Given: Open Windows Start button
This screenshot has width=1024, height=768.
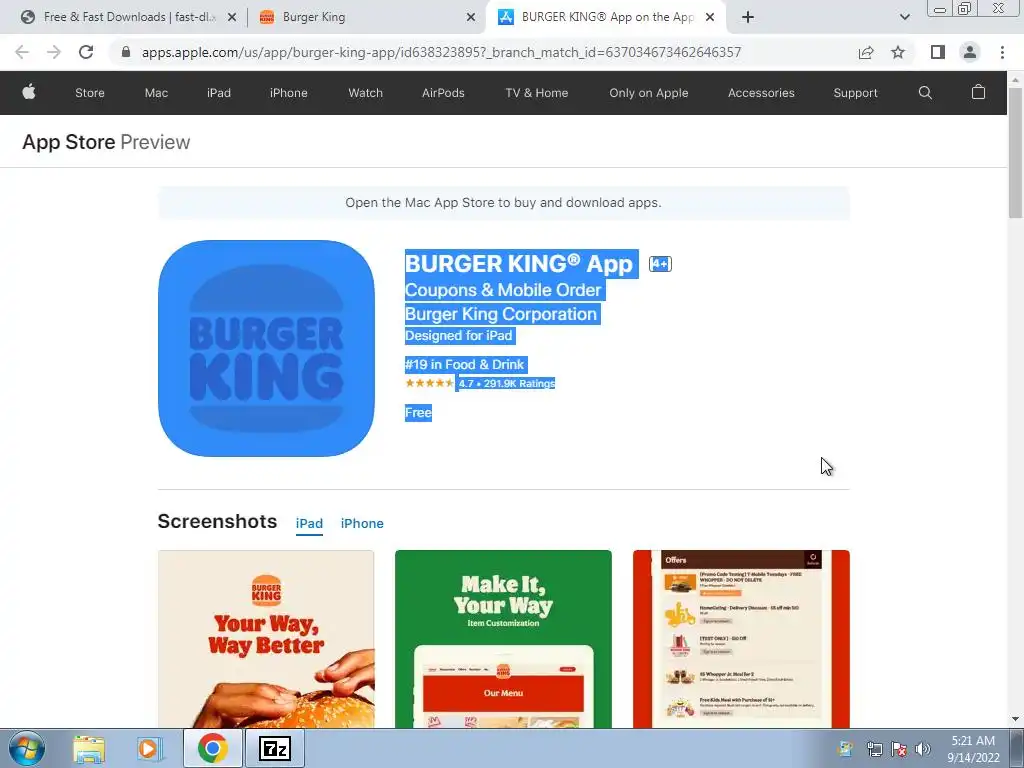Looking at the screenshot, I should coord(27,748).
